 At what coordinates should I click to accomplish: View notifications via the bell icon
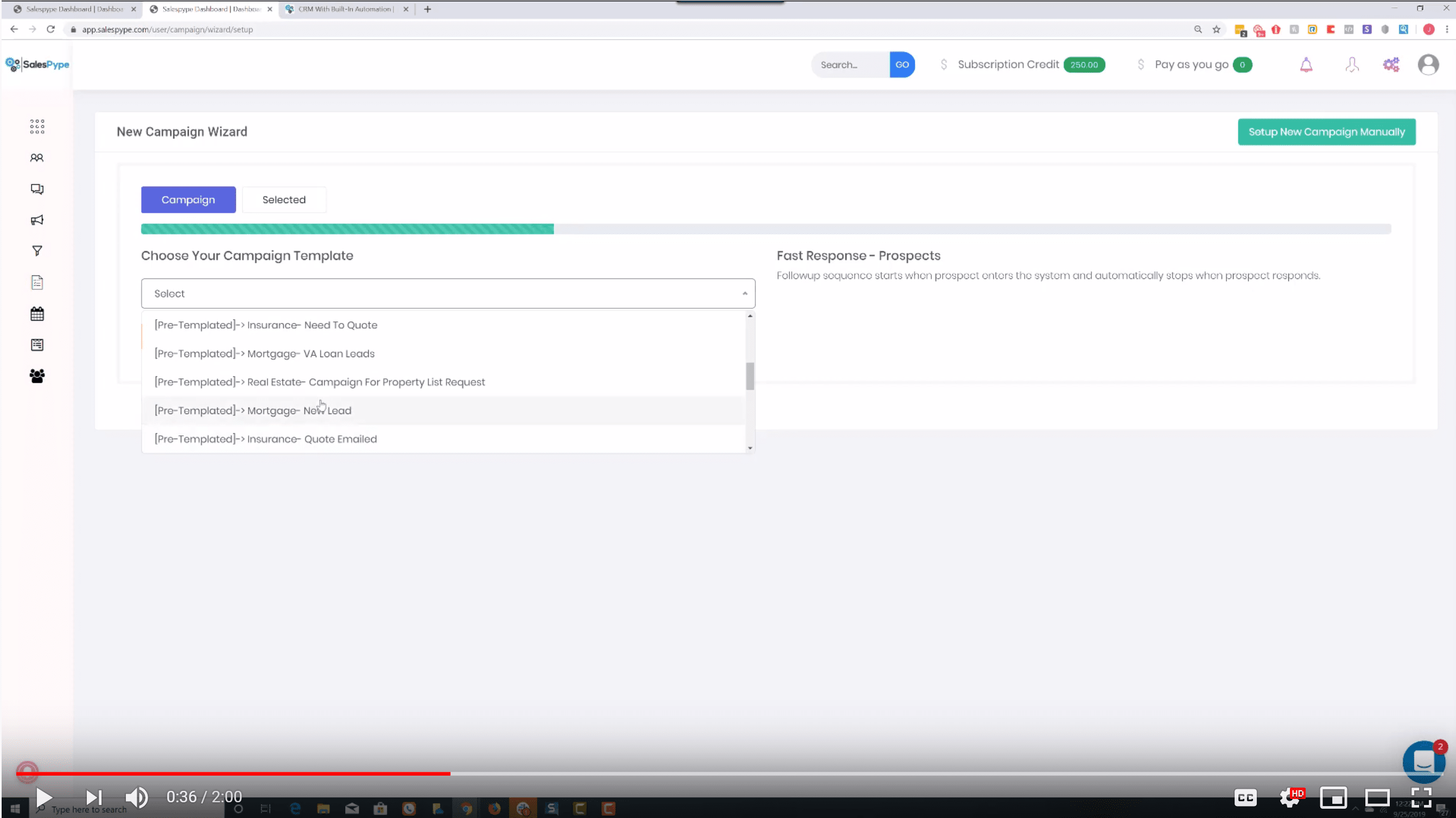pos(1307,65)
